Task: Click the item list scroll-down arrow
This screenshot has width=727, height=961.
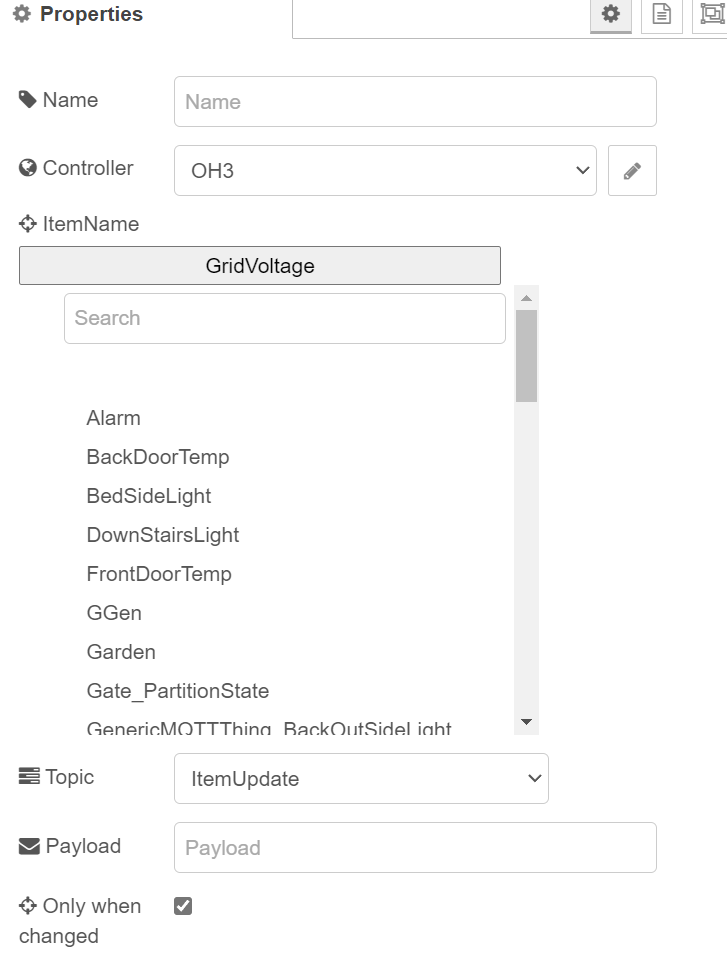Action: point(527,722)
